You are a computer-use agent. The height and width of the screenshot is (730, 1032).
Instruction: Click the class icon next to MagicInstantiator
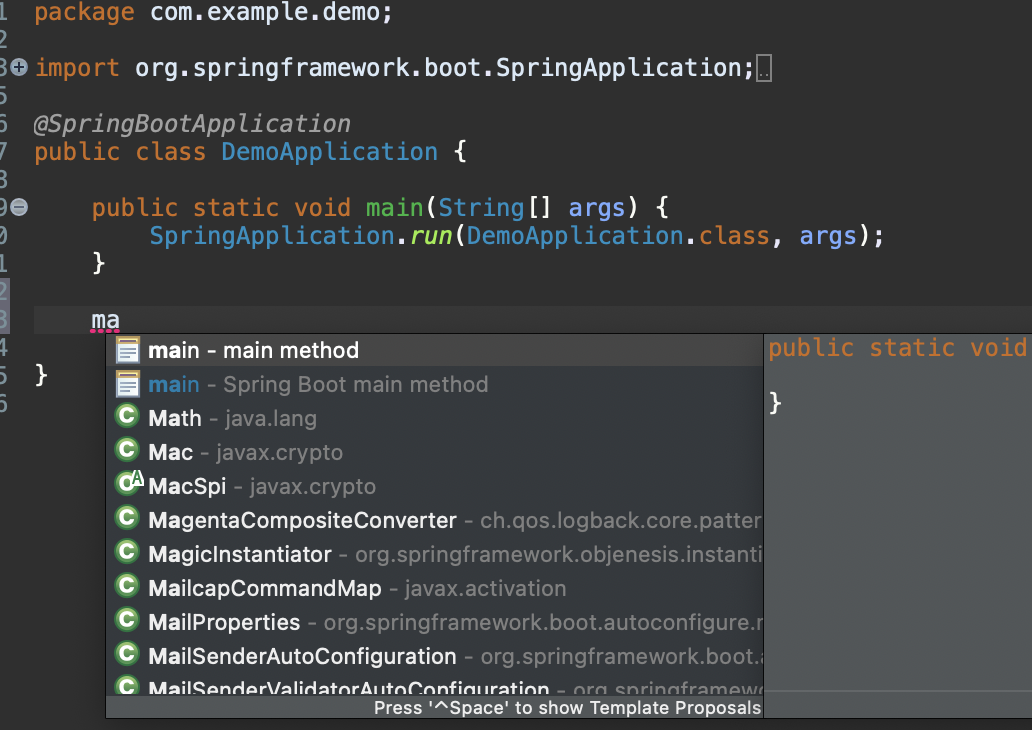tap(127, 553)
